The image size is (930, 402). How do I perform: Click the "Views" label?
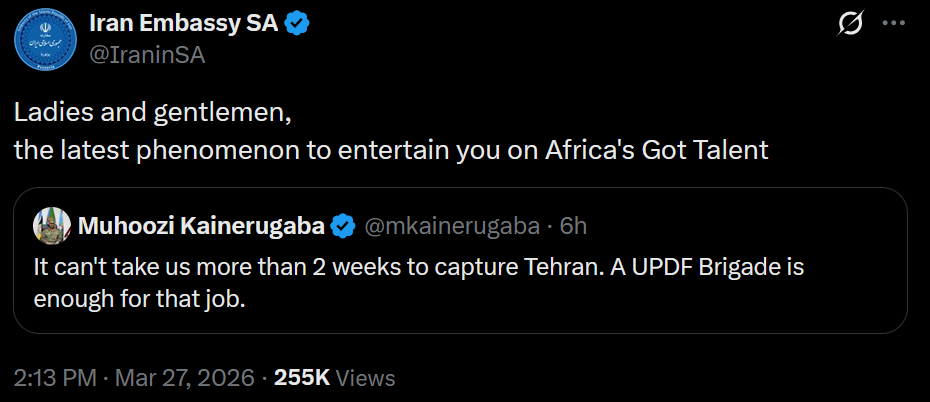click(x=366, y=378)
